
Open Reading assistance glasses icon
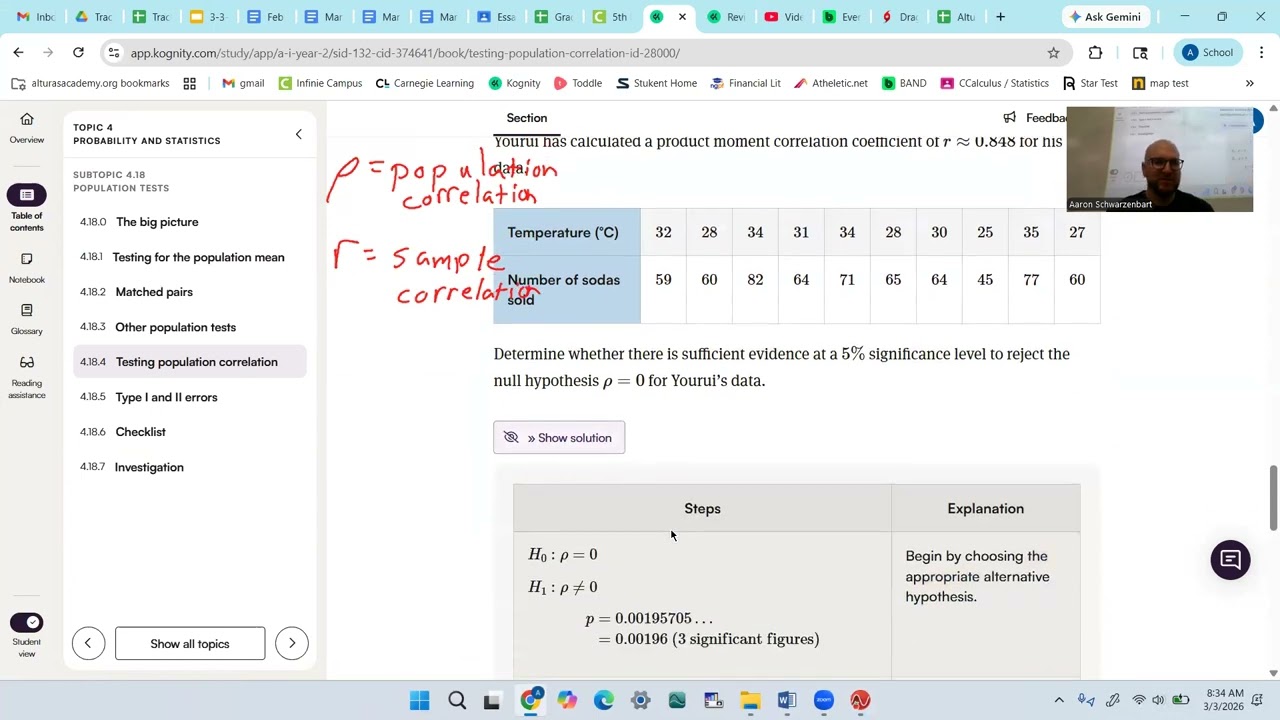[x=27, y=376]
